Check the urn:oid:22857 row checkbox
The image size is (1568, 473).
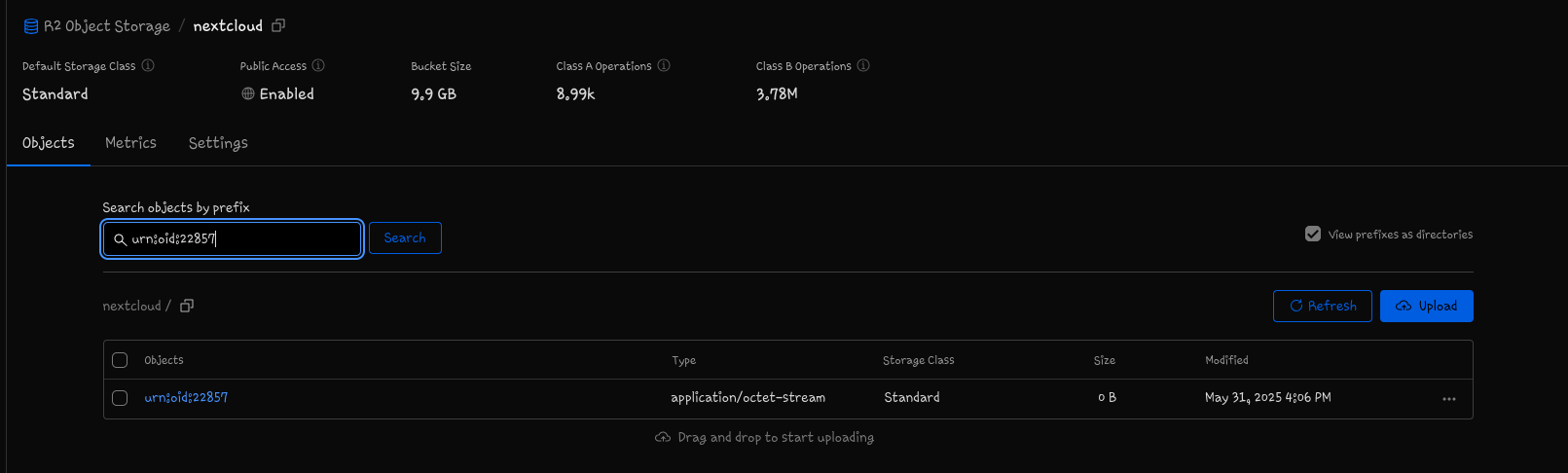tap(120, 398)
